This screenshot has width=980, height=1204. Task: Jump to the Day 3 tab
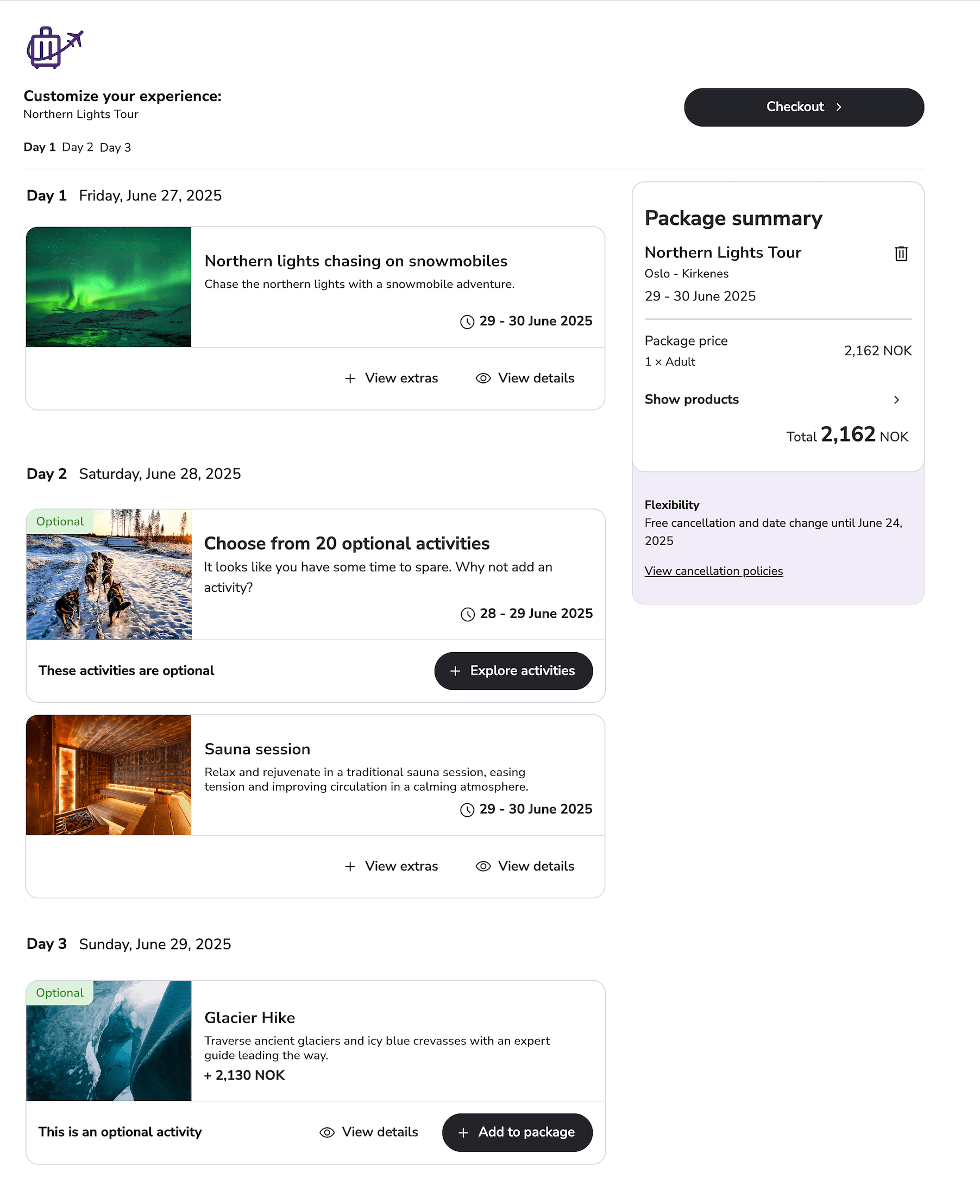pyautogui.click(x=115, y=147)
